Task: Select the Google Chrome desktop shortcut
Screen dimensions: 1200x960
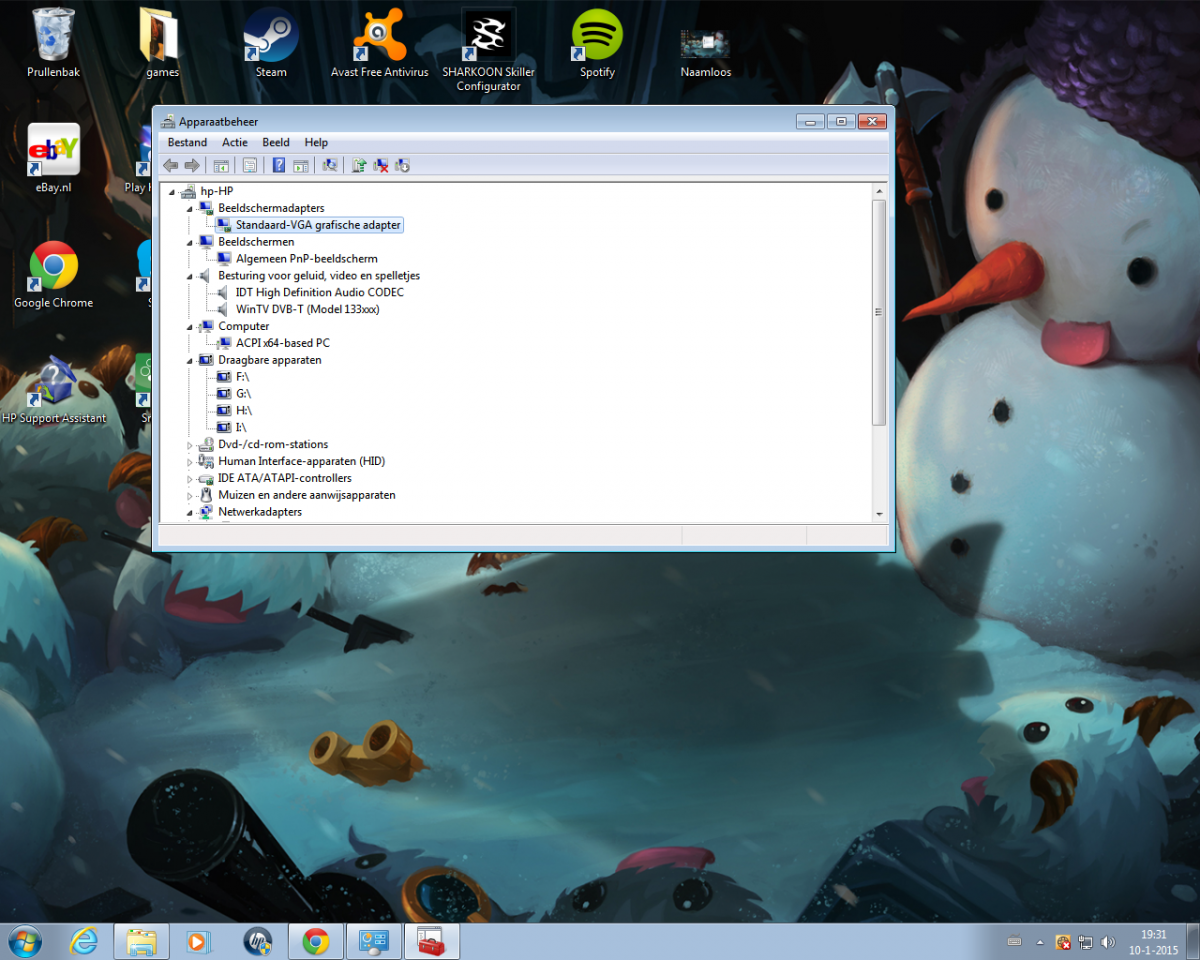Action: click(x=53, y=275)
